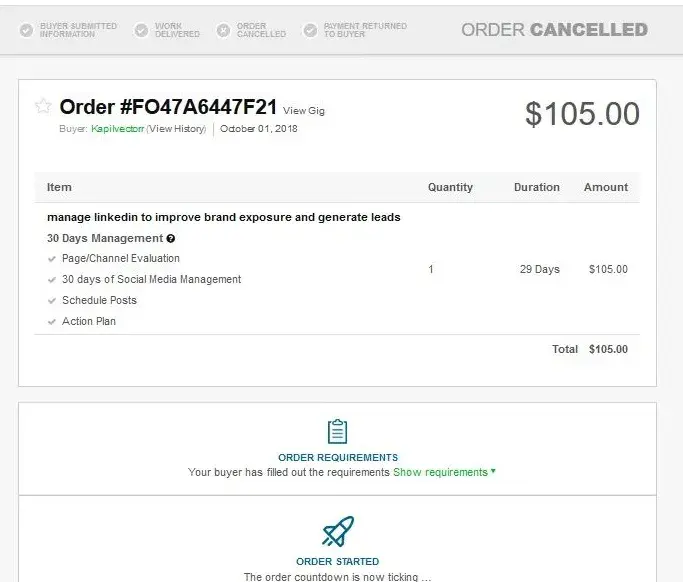The height and width of the screenshot is (582, 683).
Task: Click the Duration column header
Action: pos(537,187)
